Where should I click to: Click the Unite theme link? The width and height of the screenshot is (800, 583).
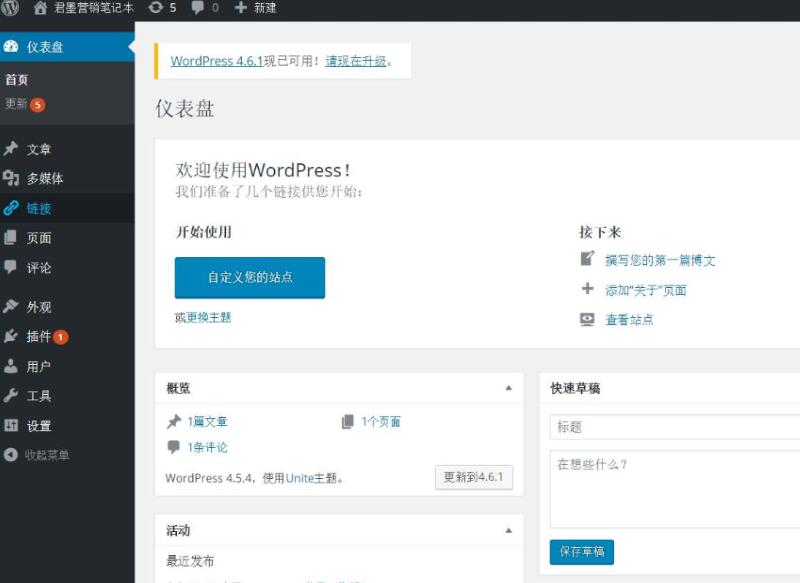tap(299, 478)
